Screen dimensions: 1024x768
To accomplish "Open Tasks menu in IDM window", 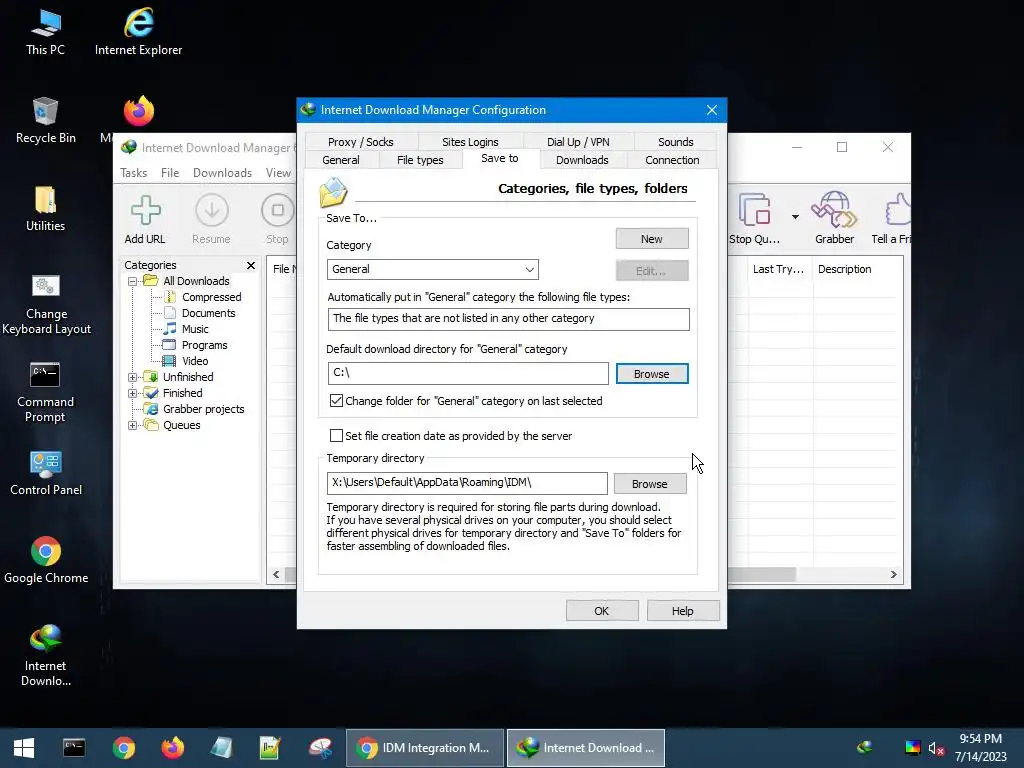I will tap(133, 173).
